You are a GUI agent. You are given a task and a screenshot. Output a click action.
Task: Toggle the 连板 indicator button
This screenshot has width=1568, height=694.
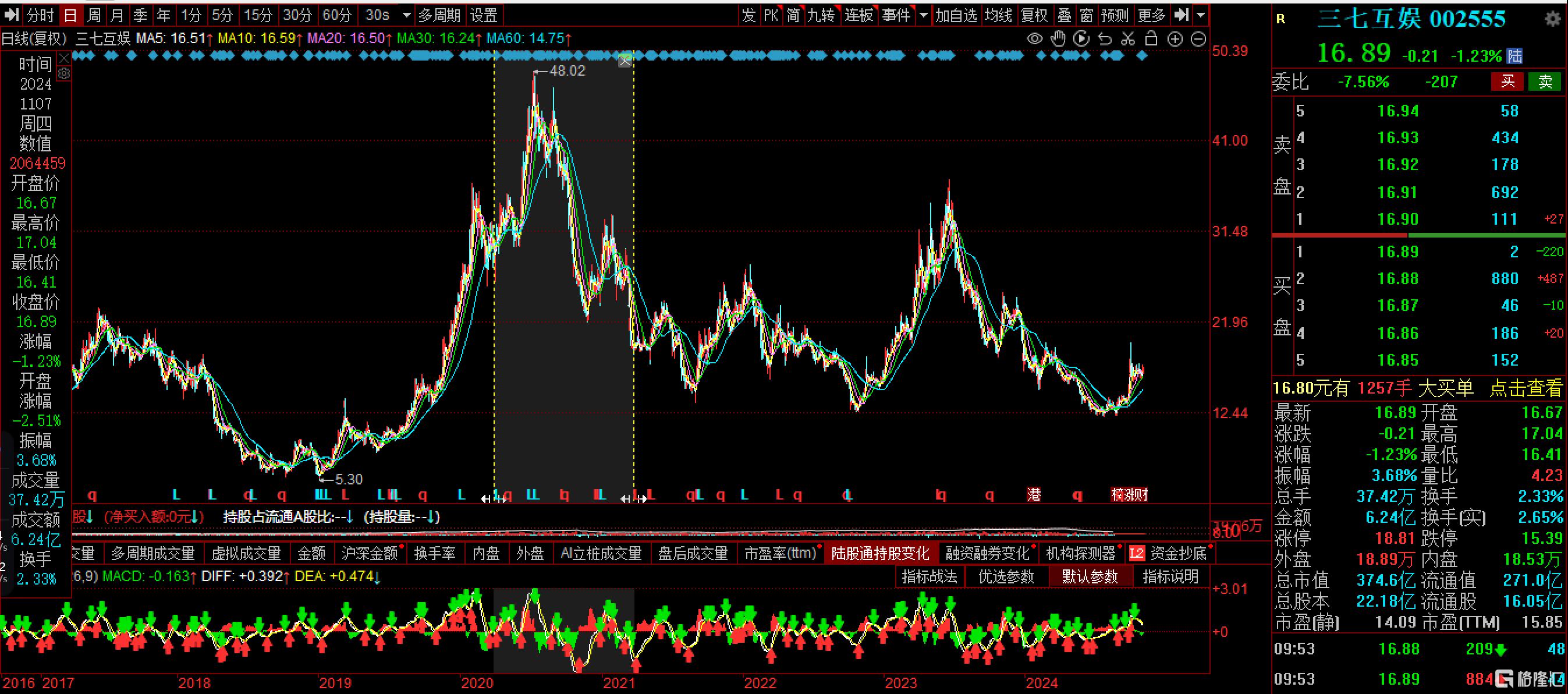859,15
